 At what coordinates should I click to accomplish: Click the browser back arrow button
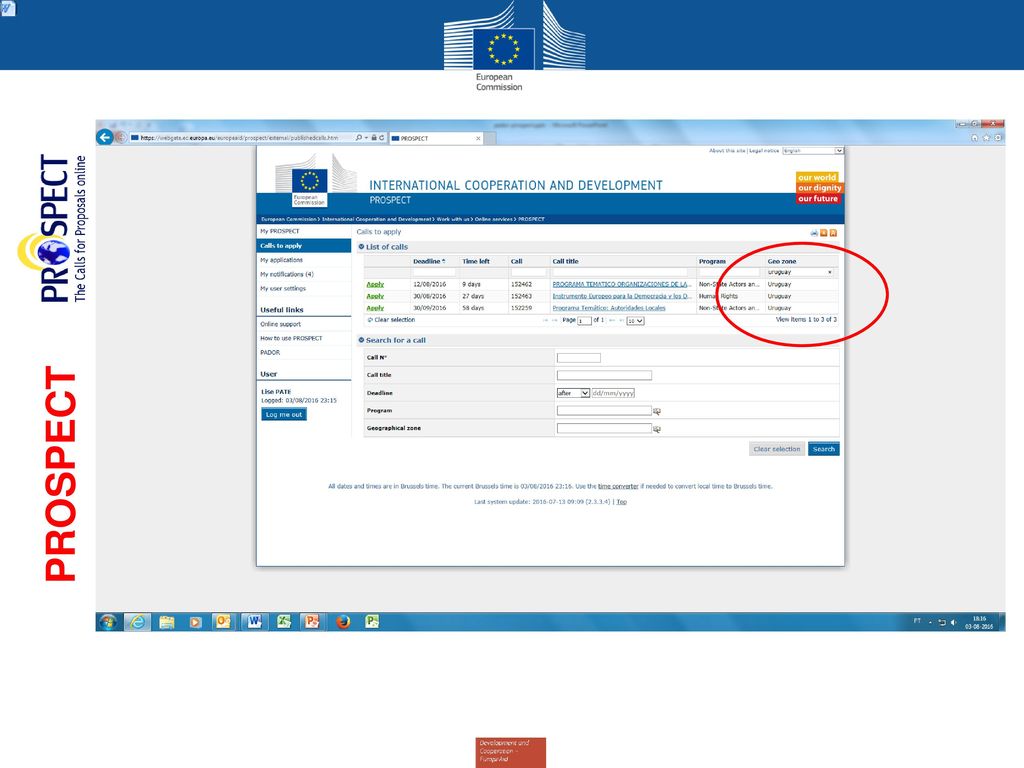(x=104, y=137)
